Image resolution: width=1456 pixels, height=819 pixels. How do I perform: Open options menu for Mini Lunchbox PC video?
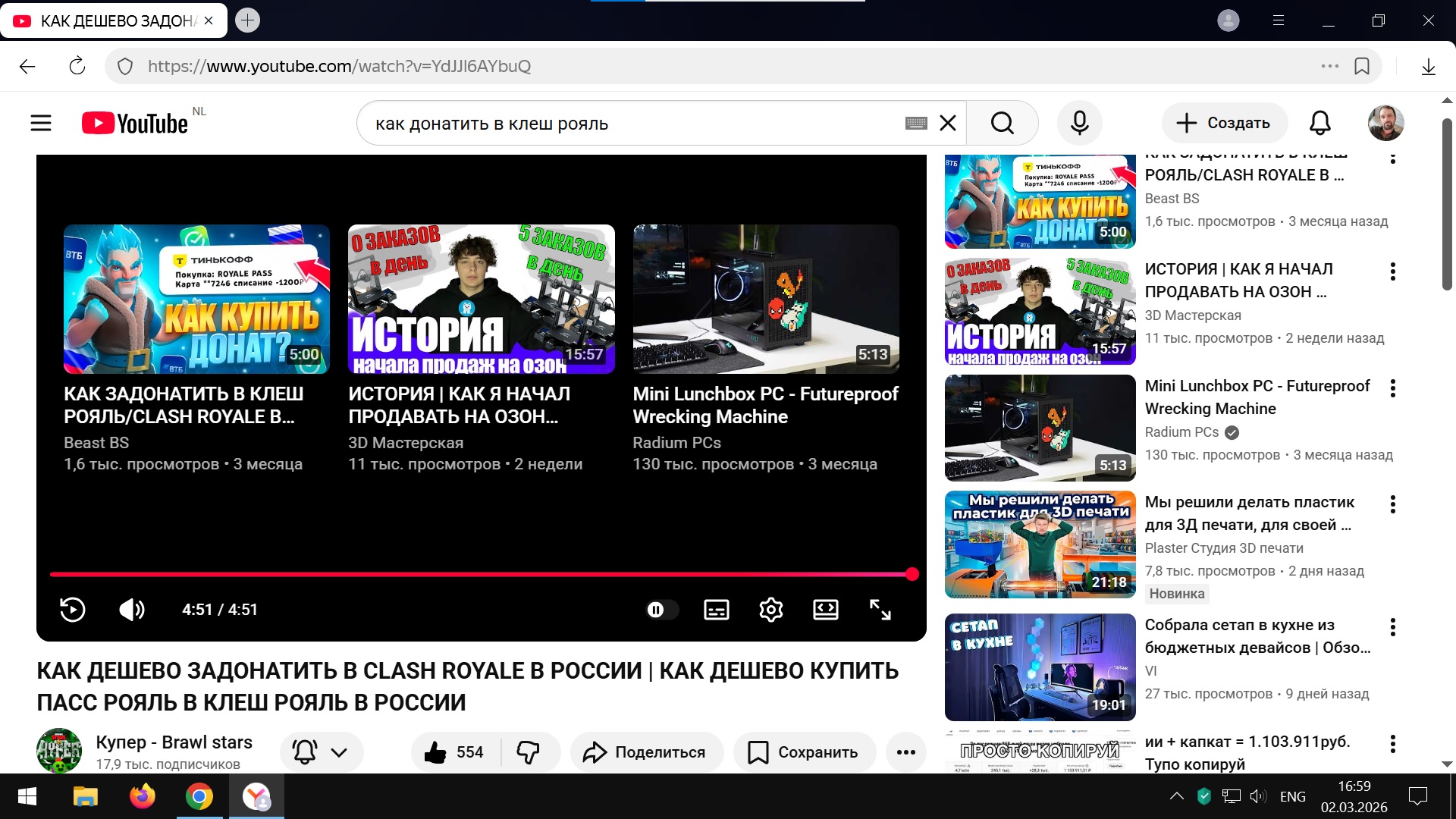click(x=1392, y=388)
